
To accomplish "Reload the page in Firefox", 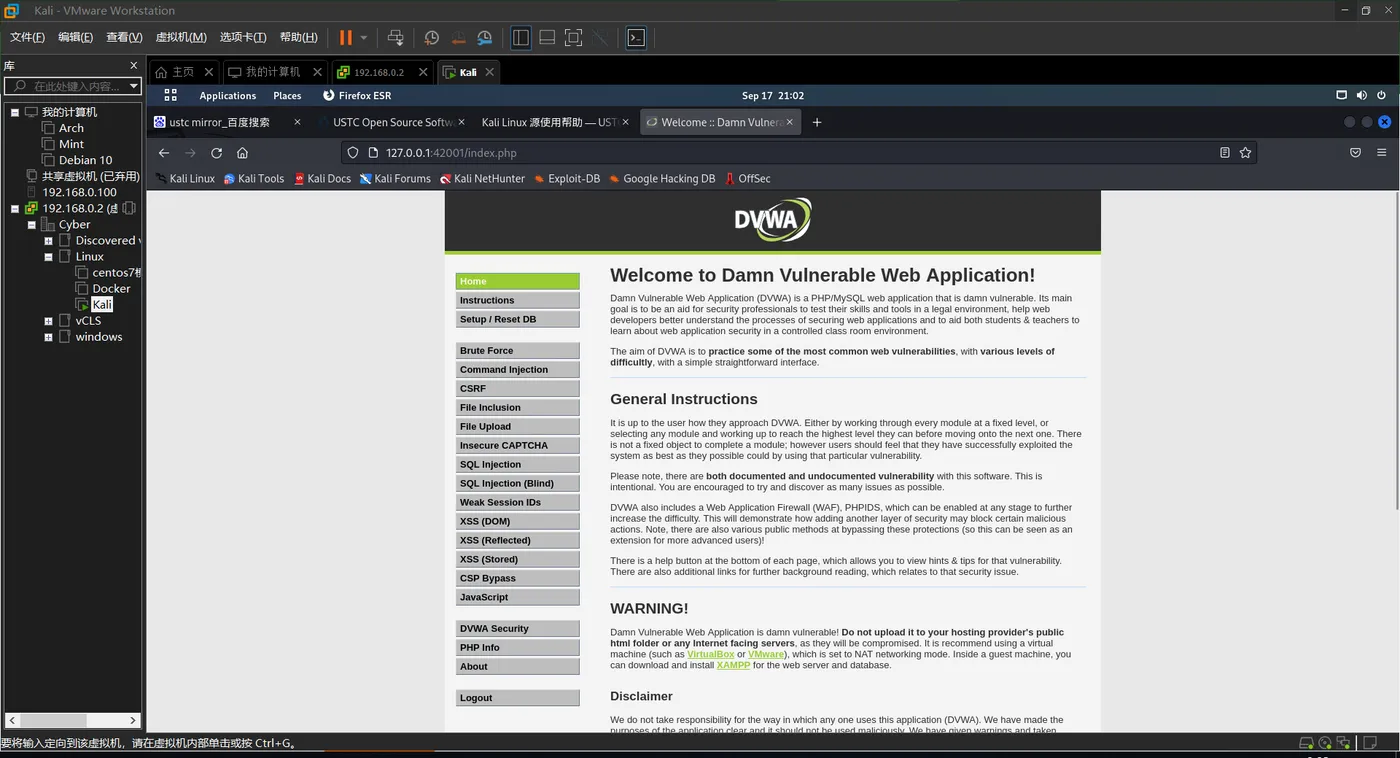I will [x=216, y=153].
